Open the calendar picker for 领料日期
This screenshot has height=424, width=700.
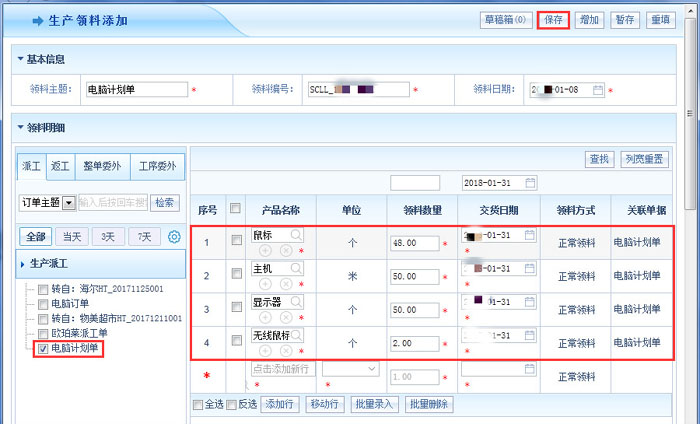tap(598, 90)
